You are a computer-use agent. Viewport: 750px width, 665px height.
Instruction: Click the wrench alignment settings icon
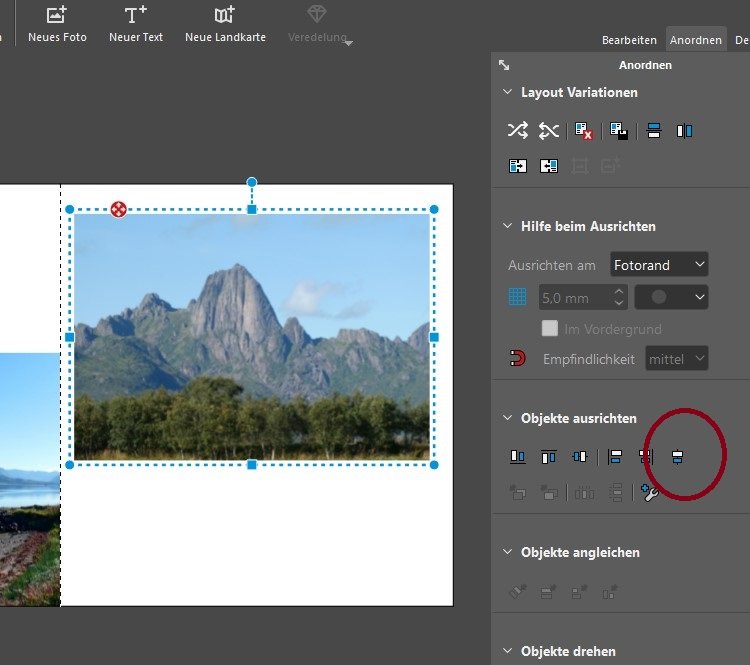650,492
